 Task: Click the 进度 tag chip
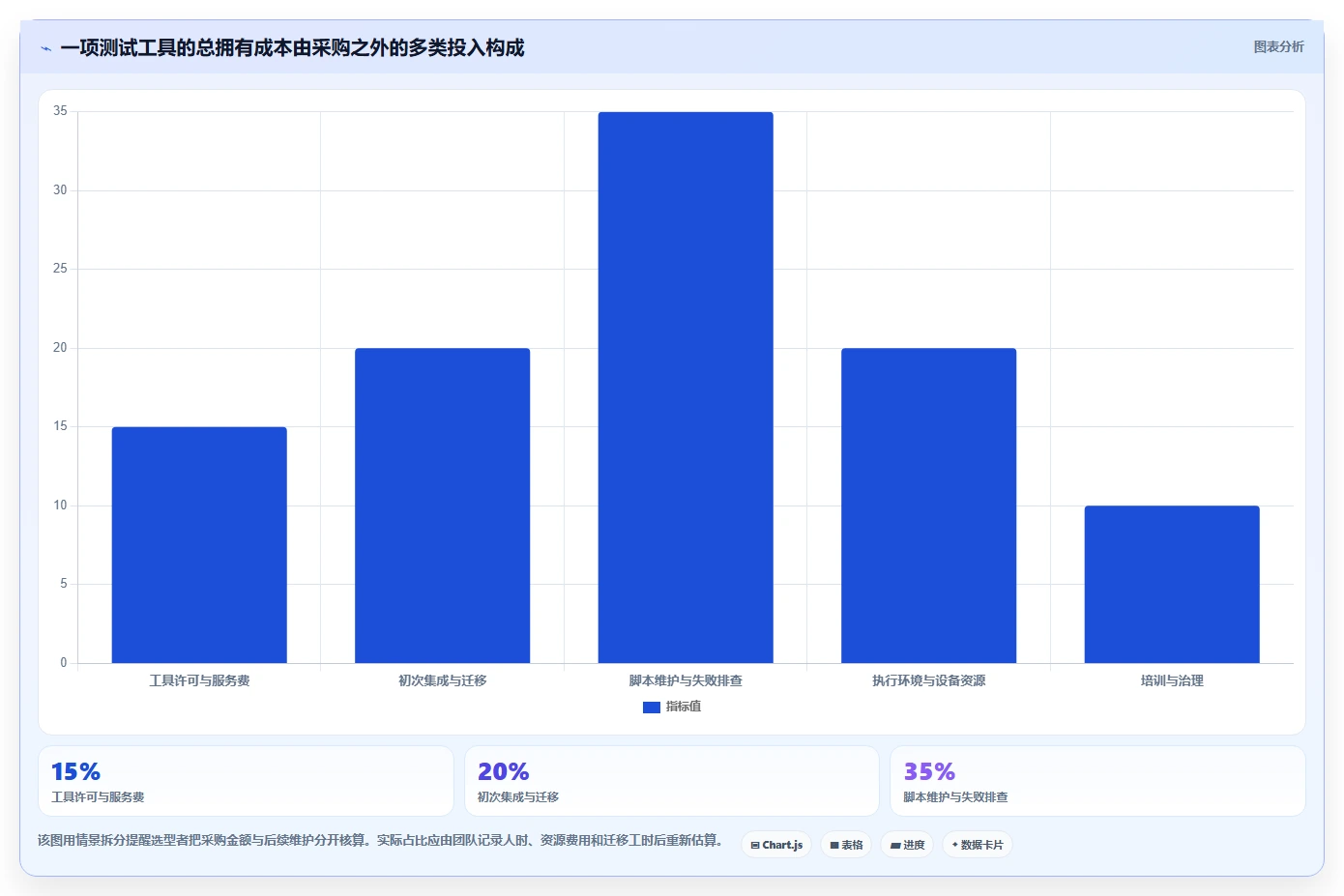coord(907,845)
